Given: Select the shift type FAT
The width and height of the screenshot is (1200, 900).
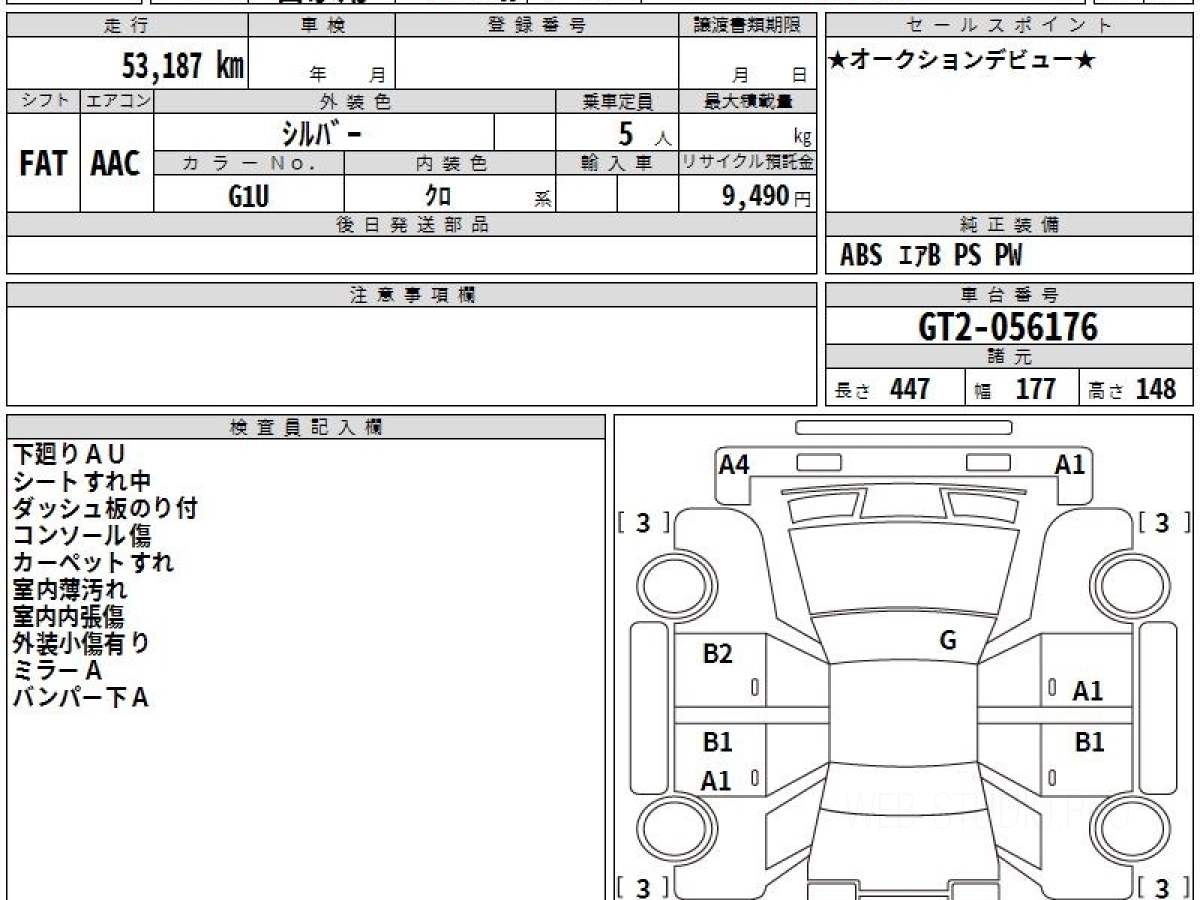Looking at the screenshot, I should [43, 163].
